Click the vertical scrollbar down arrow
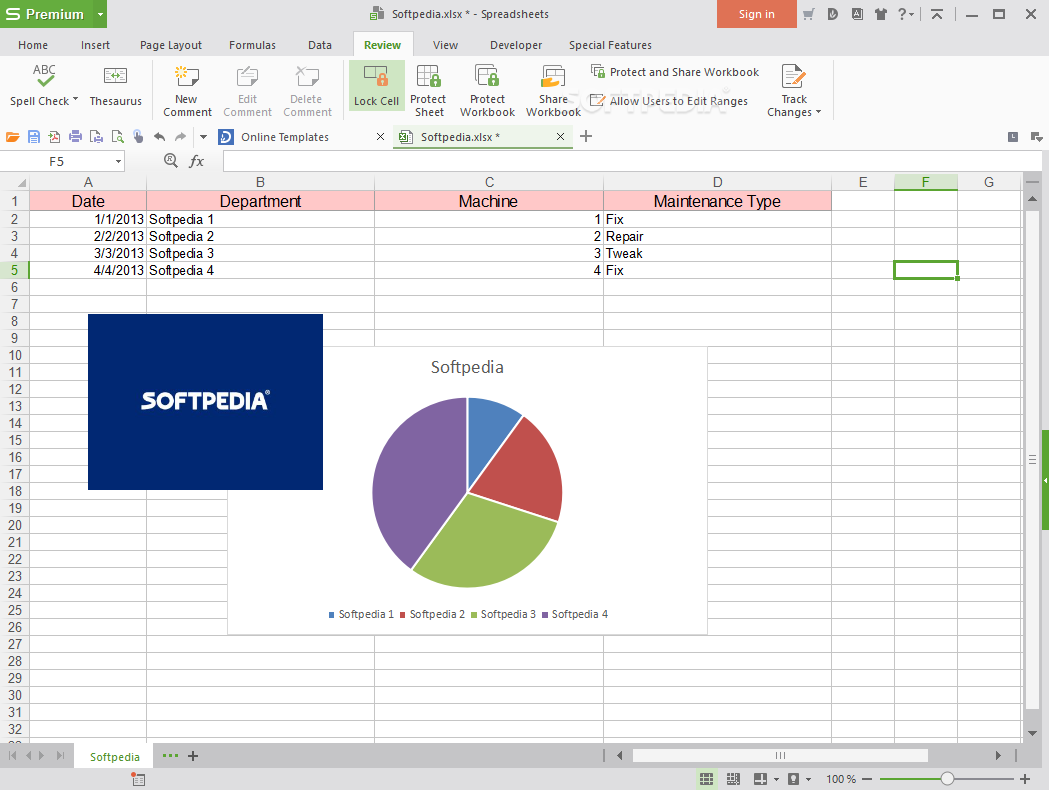The width and height of the screenshot is (1049, 790). [x=1032, y=734]
